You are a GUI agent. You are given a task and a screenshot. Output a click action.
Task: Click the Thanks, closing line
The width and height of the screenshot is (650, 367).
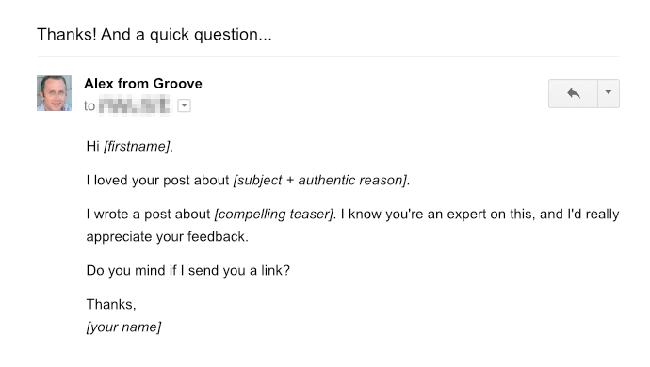click(111, 305)
